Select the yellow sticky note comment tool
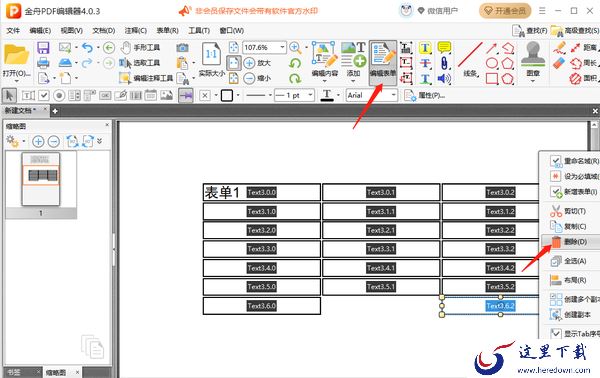This screenshot has width=600, height=378. pos(444,48)
